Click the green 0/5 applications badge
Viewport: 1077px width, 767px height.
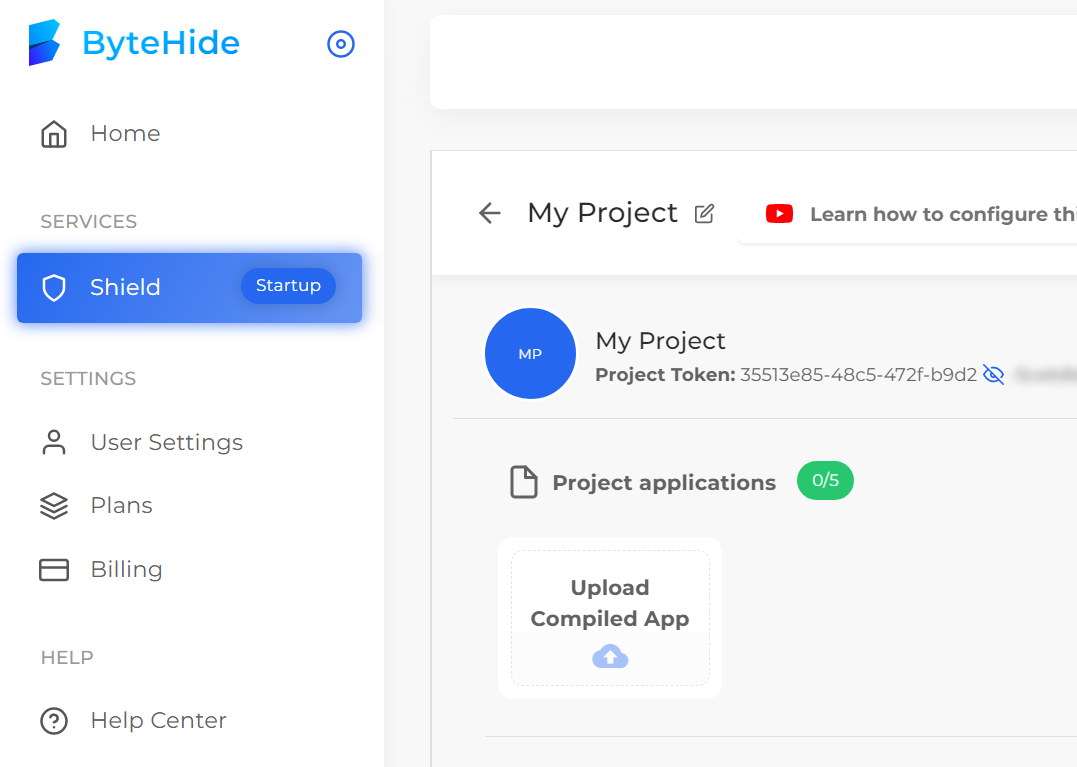pyautogui.click(x=824, y=481)
